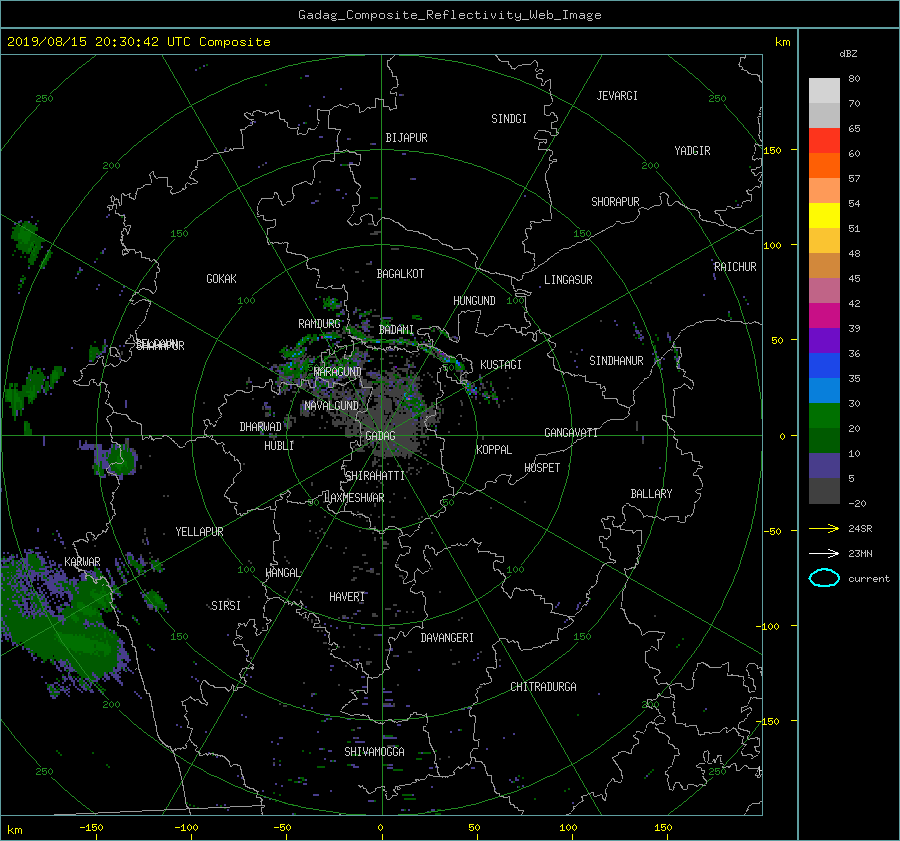900x841 pixels.
Task: Click the 2019/08/15 20:30:42 UTC timestamp
Action: pyautogui.click(x=138, y=42)
